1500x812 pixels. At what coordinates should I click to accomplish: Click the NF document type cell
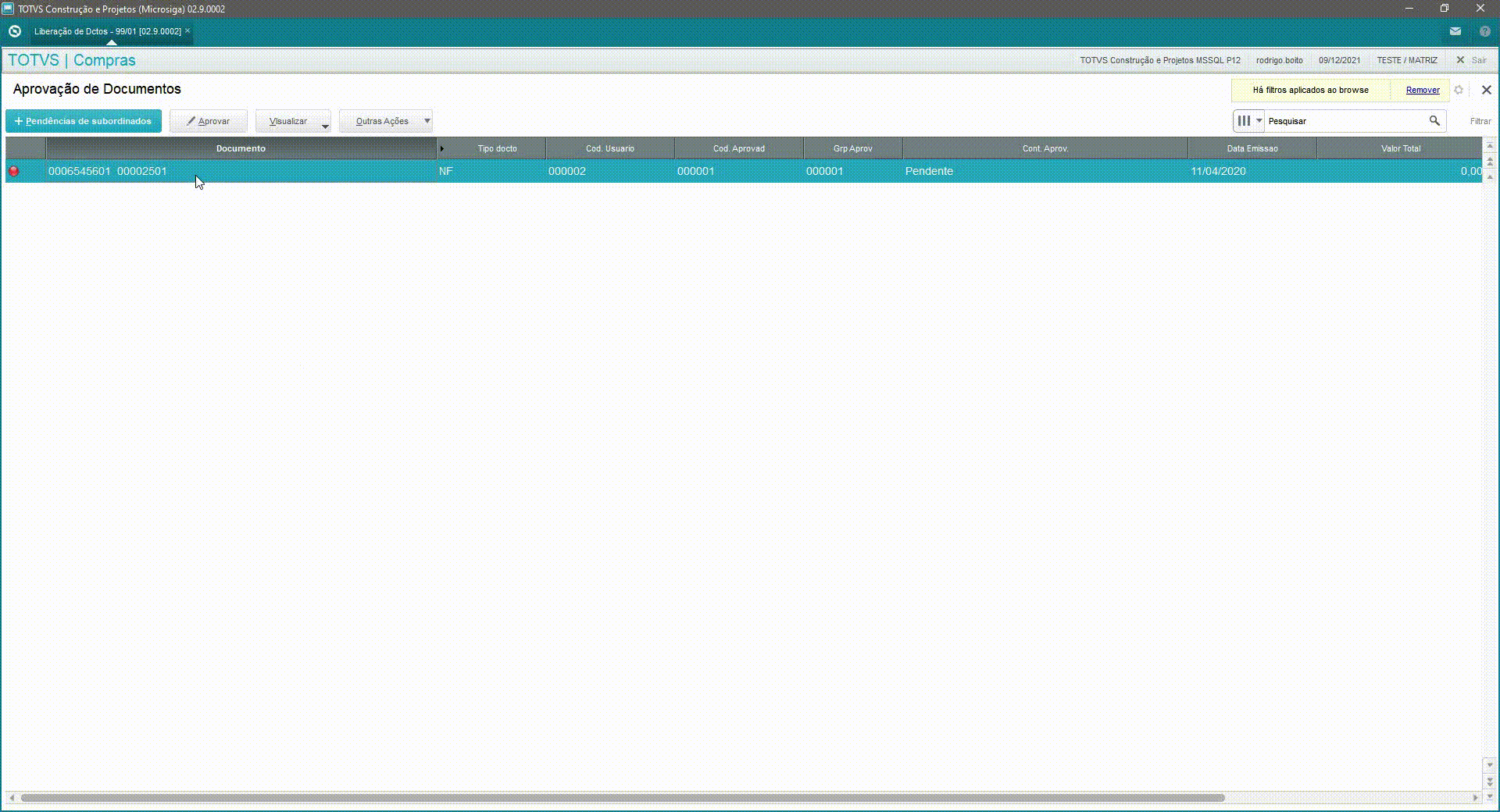click(x=491, y=171)
